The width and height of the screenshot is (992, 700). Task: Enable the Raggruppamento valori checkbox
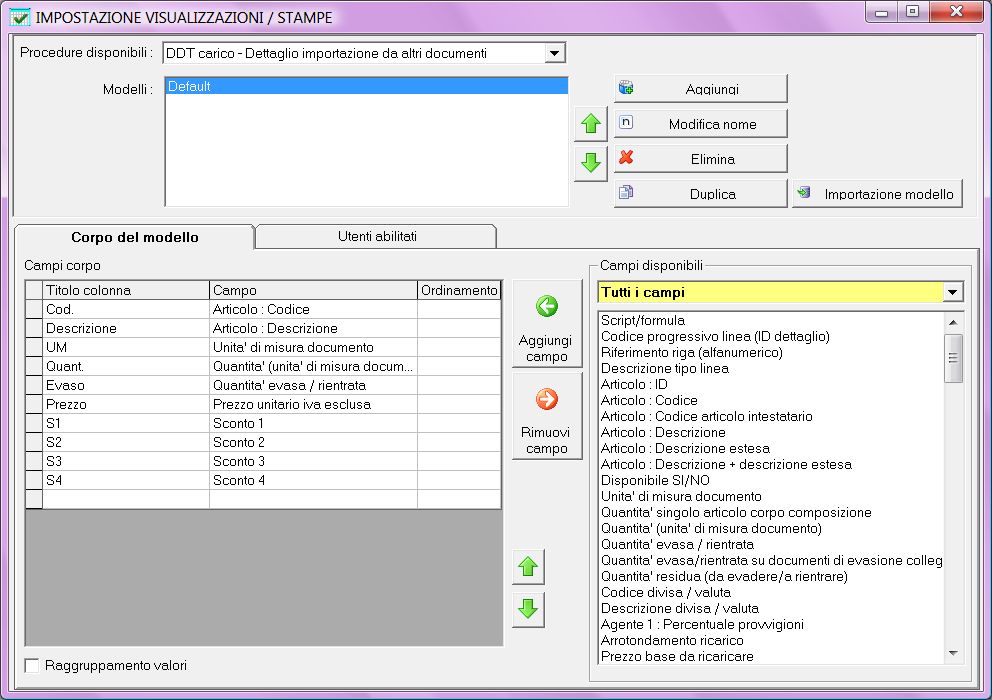coord(33,665)
